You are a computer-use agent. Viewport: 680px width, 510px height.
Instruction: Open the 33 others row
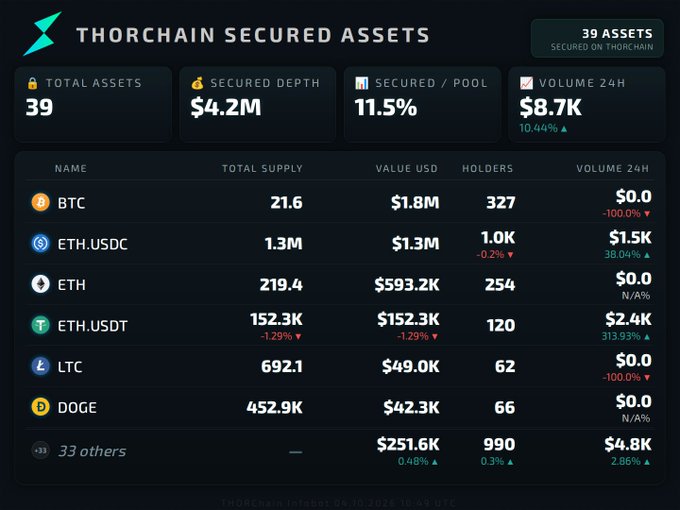(x=340, y=451)
